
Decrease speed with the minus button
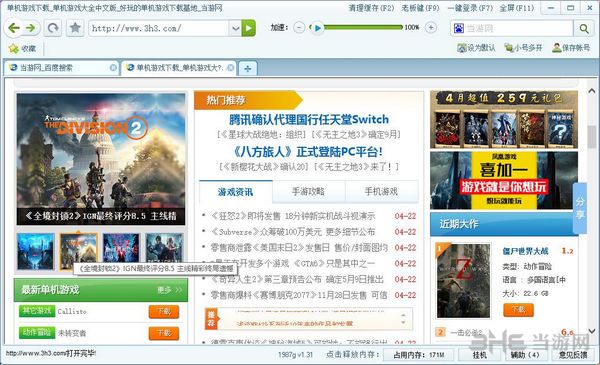tap(299, 28)
